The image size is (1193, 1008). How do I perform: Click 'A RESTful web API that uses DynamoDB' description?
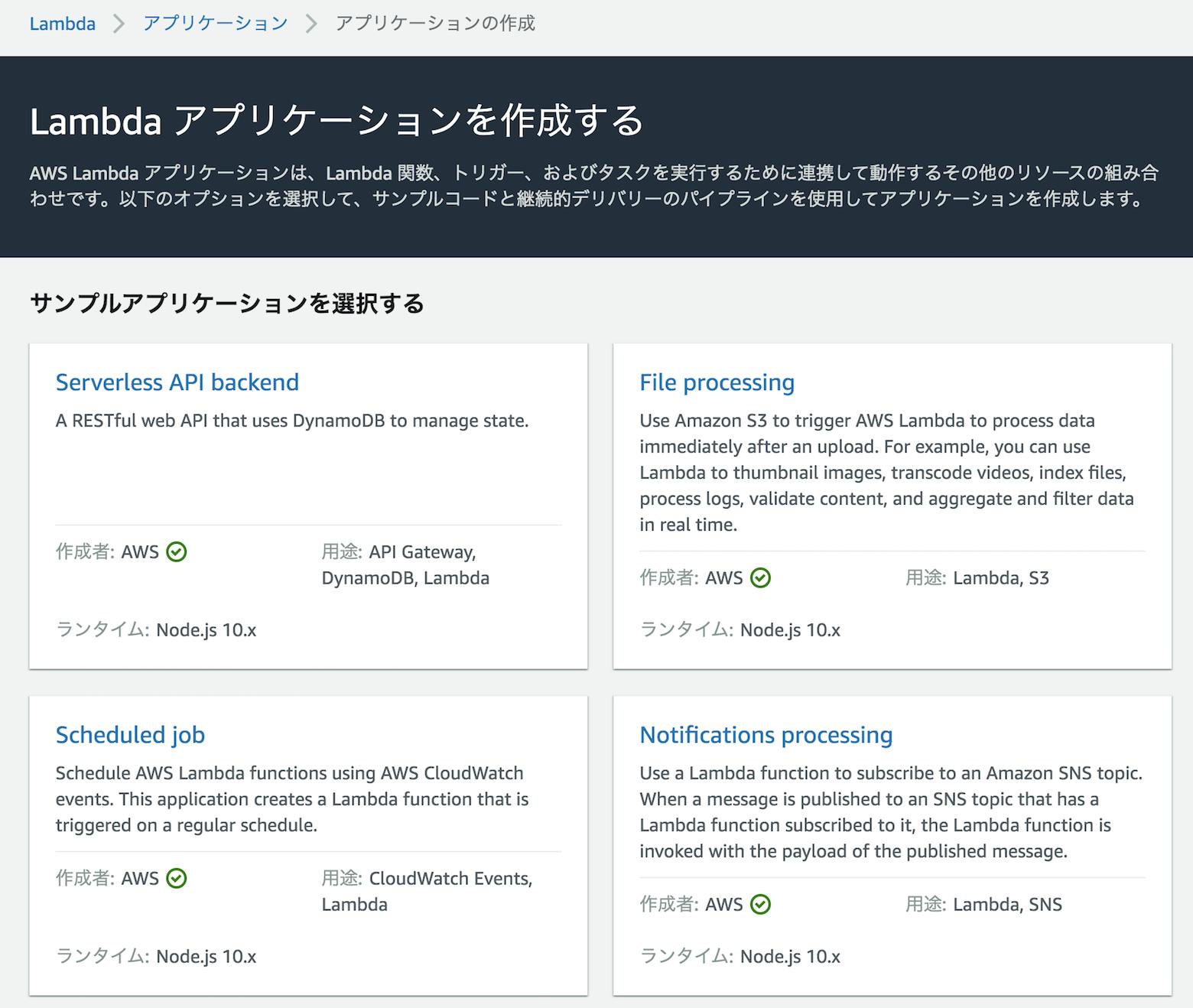point(292,421)
